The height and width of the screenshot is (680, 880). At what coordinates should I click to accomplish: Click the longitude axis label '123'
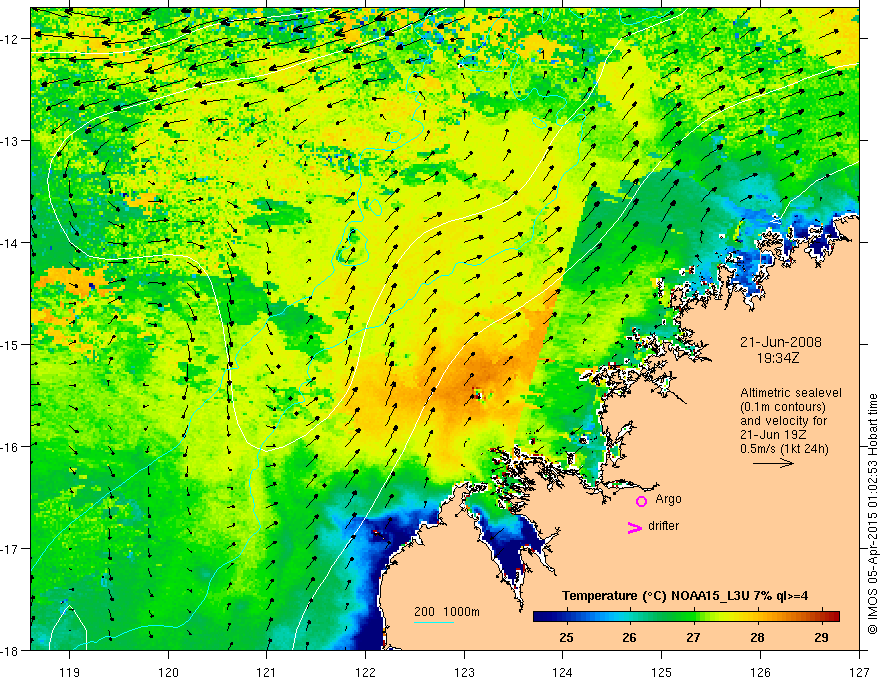pyautogui.click(x=464, y=672)
